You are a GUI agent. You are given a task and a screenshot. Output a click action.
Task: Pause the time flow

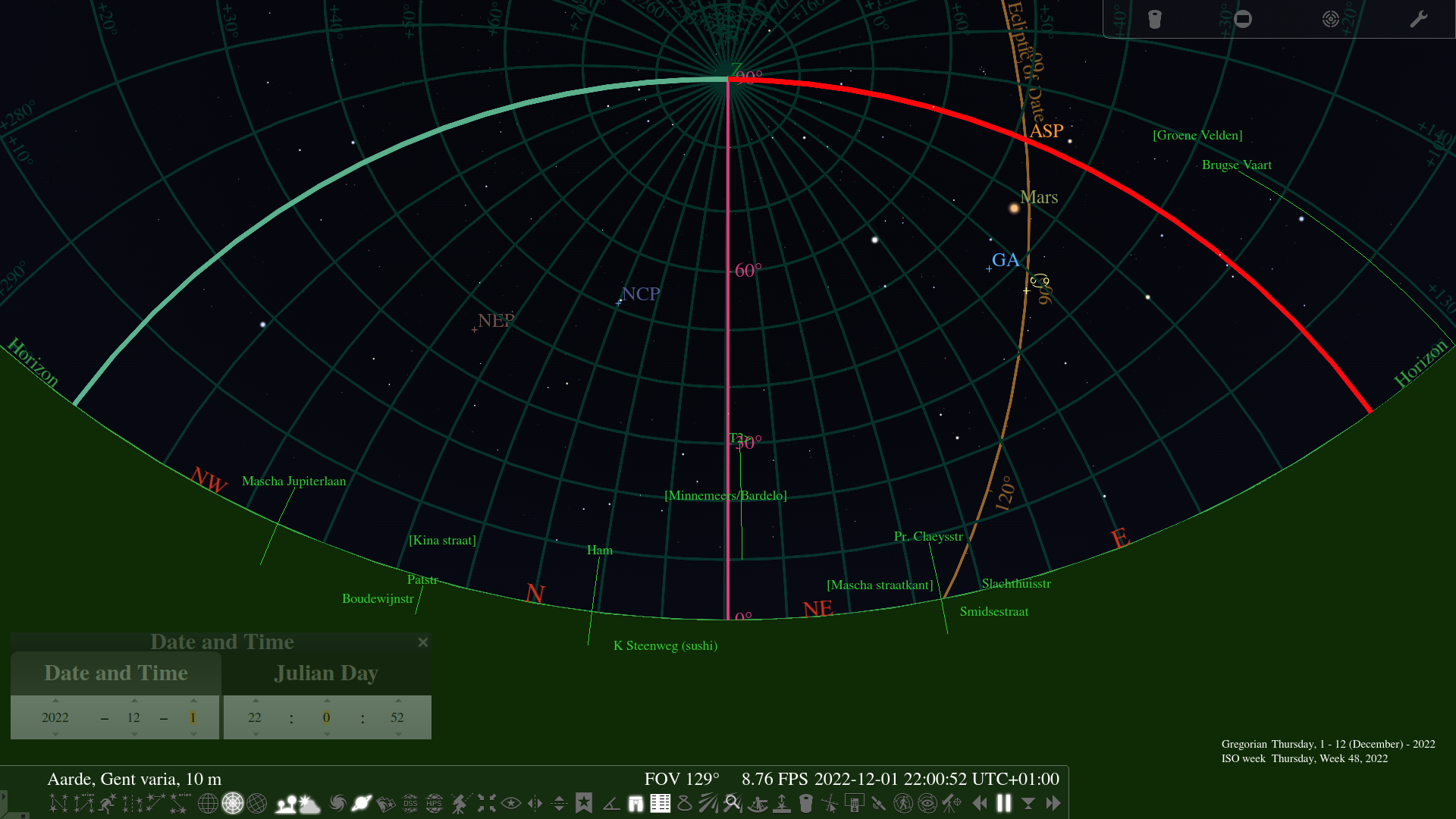1003,802
